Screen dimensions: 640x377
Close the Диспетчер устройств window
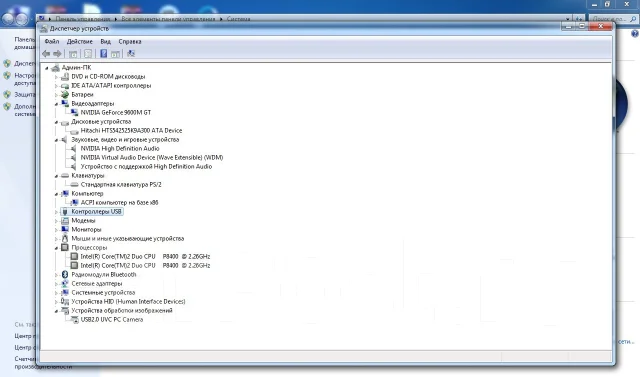point(601,26)
